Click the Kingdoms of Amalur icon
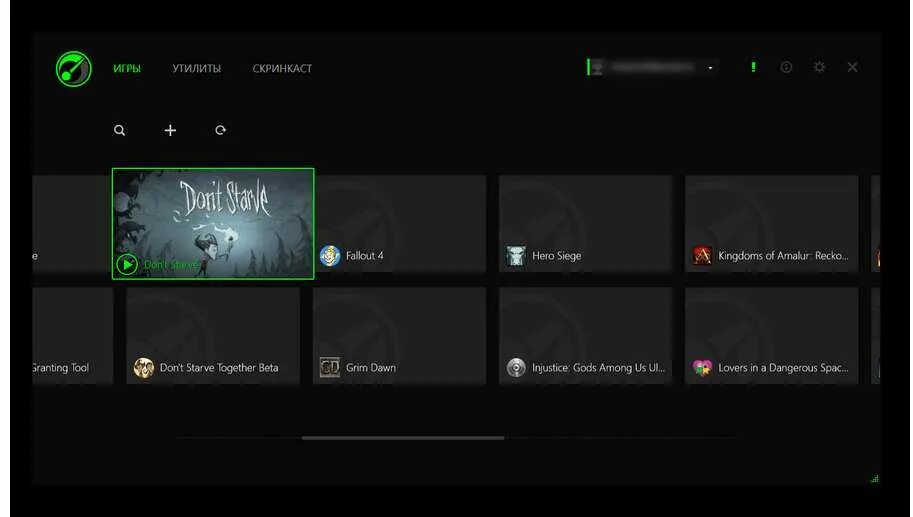Image resolution: width=913 pixels, height=517 pixels. 702,256
